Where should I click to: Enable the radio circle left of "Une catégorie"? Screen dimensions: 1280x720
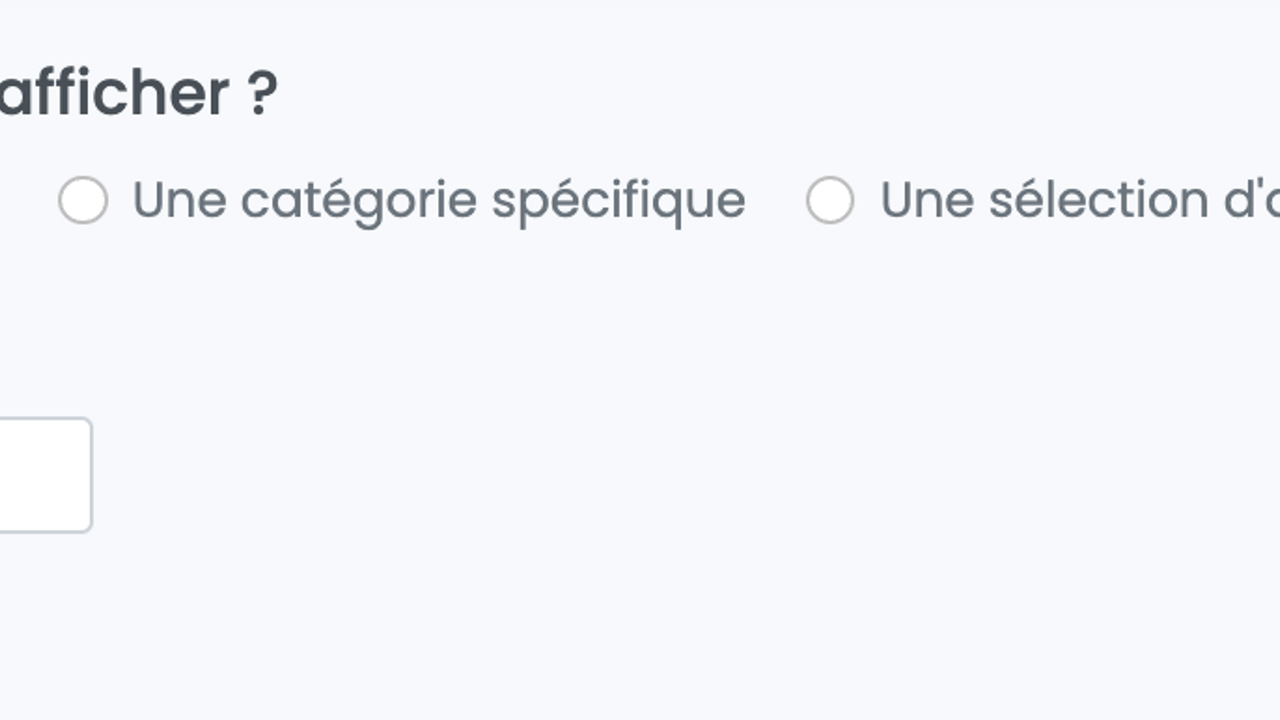83,200
